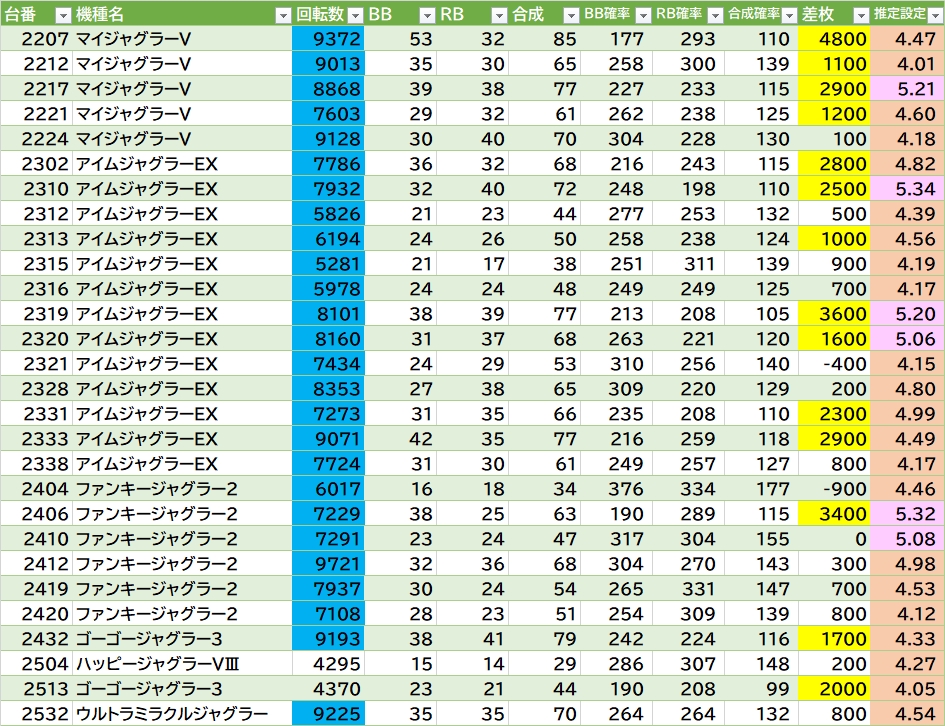Open the 差枚 column filter dropdown
Screen dimensions: 945x726
861,15
